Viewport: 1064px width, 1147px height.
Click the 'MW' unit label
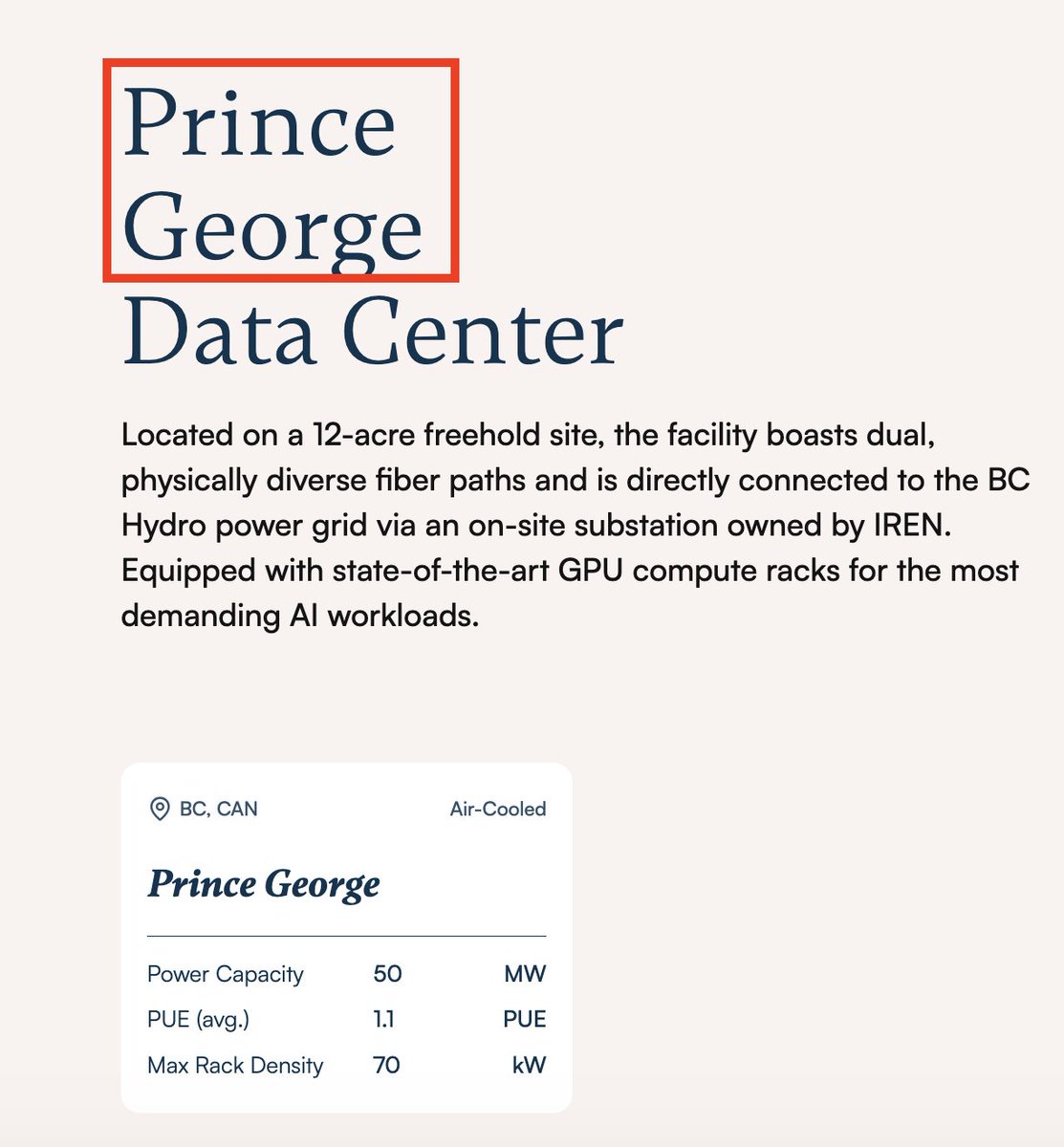tap(525, 974)
